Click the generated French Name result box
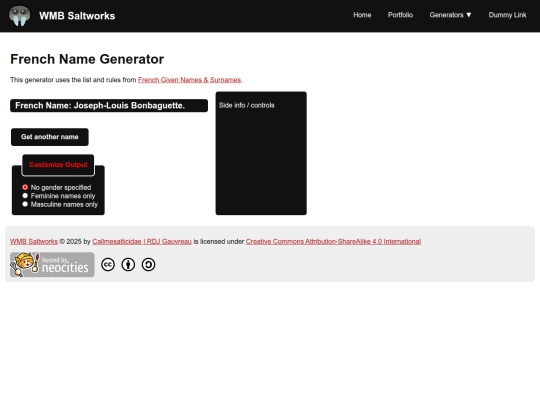The height and width of the screenshot is (405, 540). pos(109,106)
